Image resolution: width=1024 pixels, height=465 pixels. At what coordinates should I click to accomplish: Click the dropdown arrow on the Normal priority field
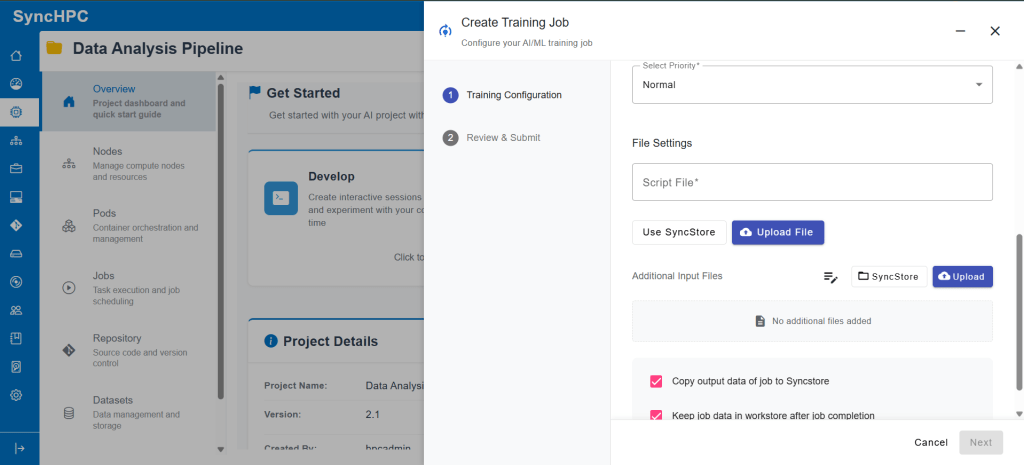pos(978,85)
